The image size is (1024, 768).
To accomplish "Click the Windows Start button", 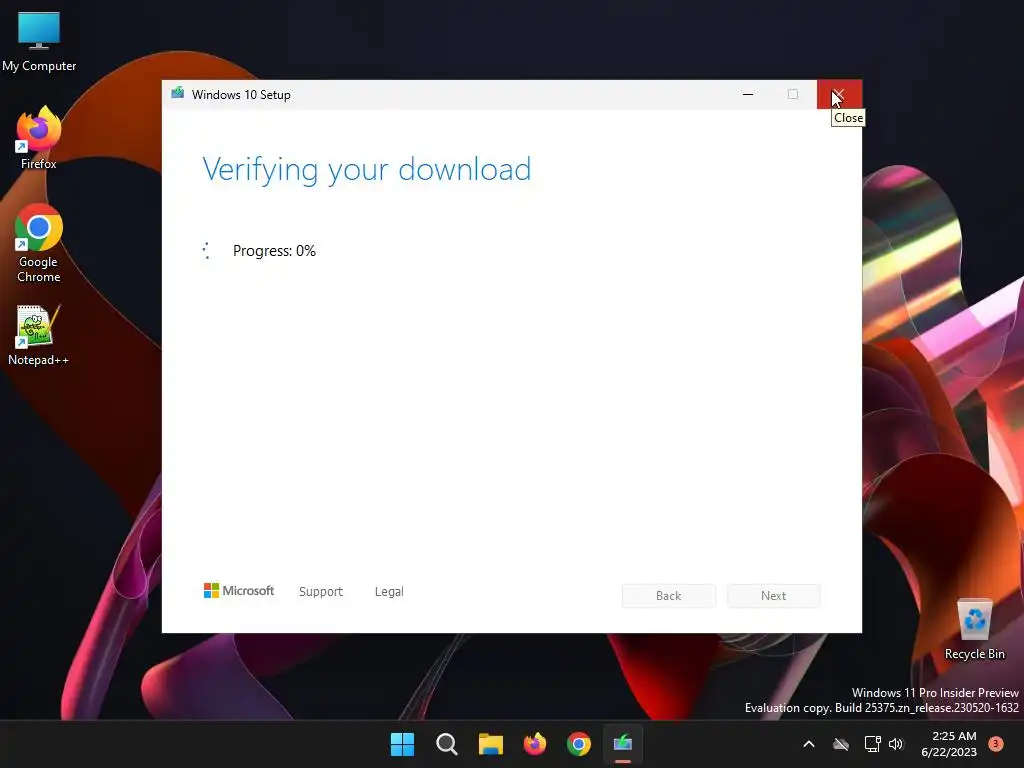I will [x=402, y=744].
